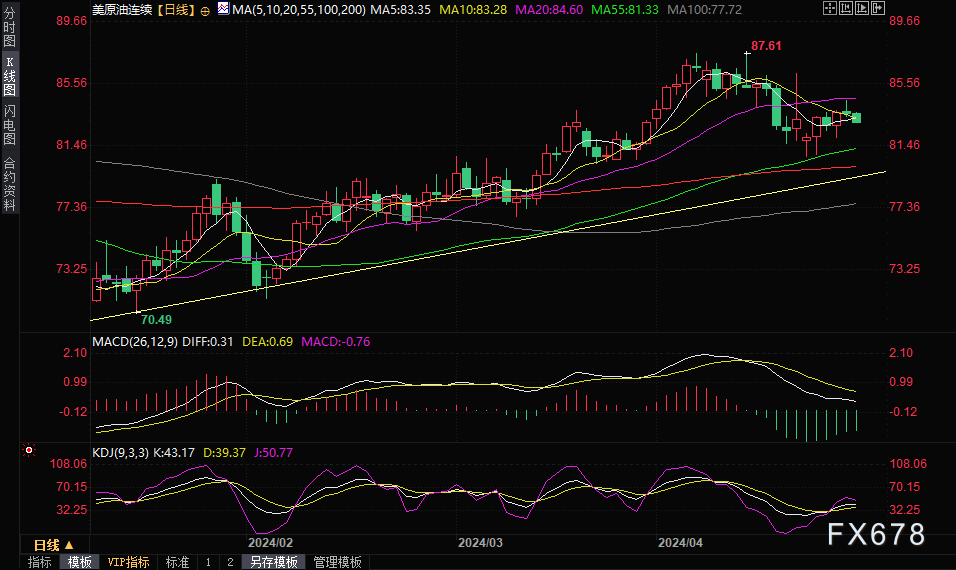The image size is (956, 570).
Task: Open the 闪电图 side tab
Action: [x=9, y=123]
